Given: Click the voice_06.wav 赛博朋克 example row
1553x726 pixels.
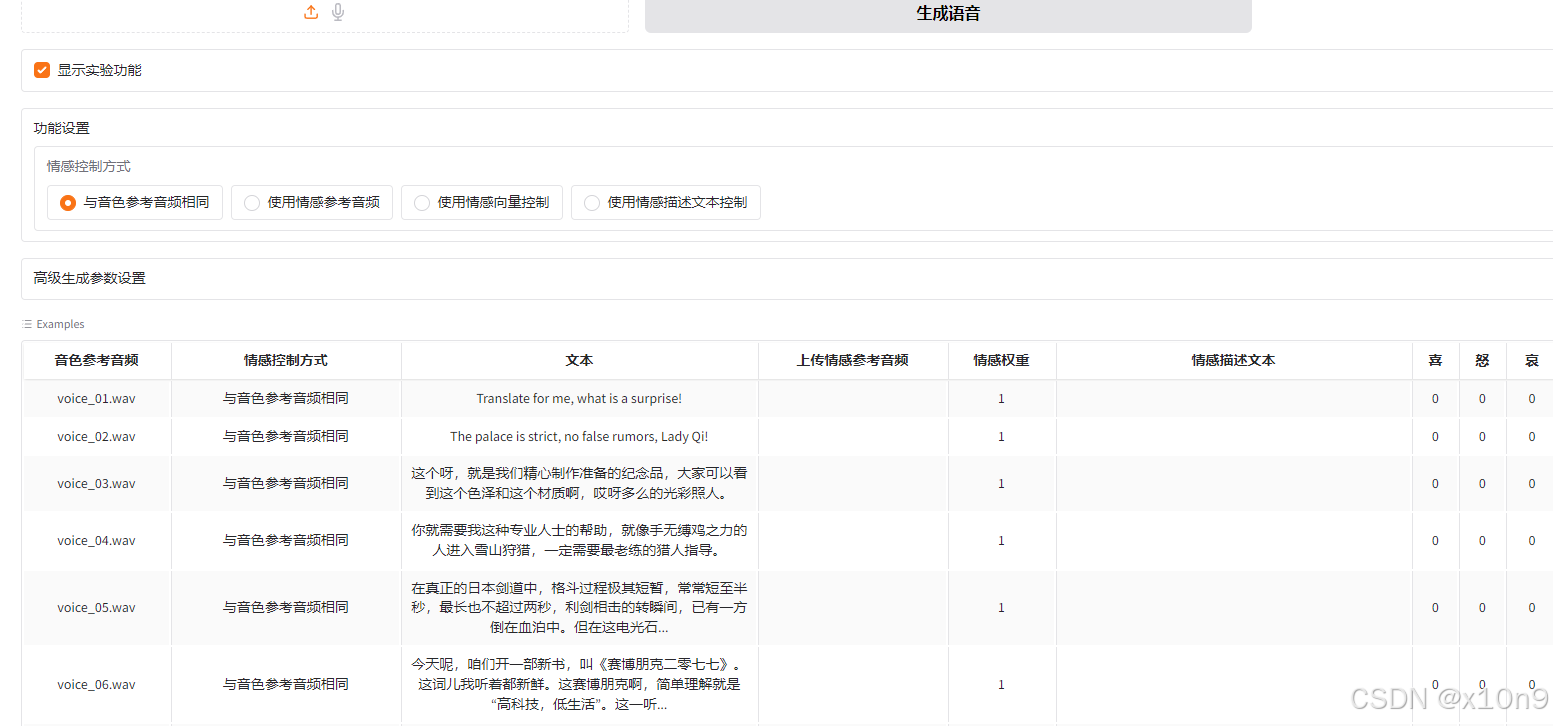Looking at the screenshot, I should pos(579,684).
